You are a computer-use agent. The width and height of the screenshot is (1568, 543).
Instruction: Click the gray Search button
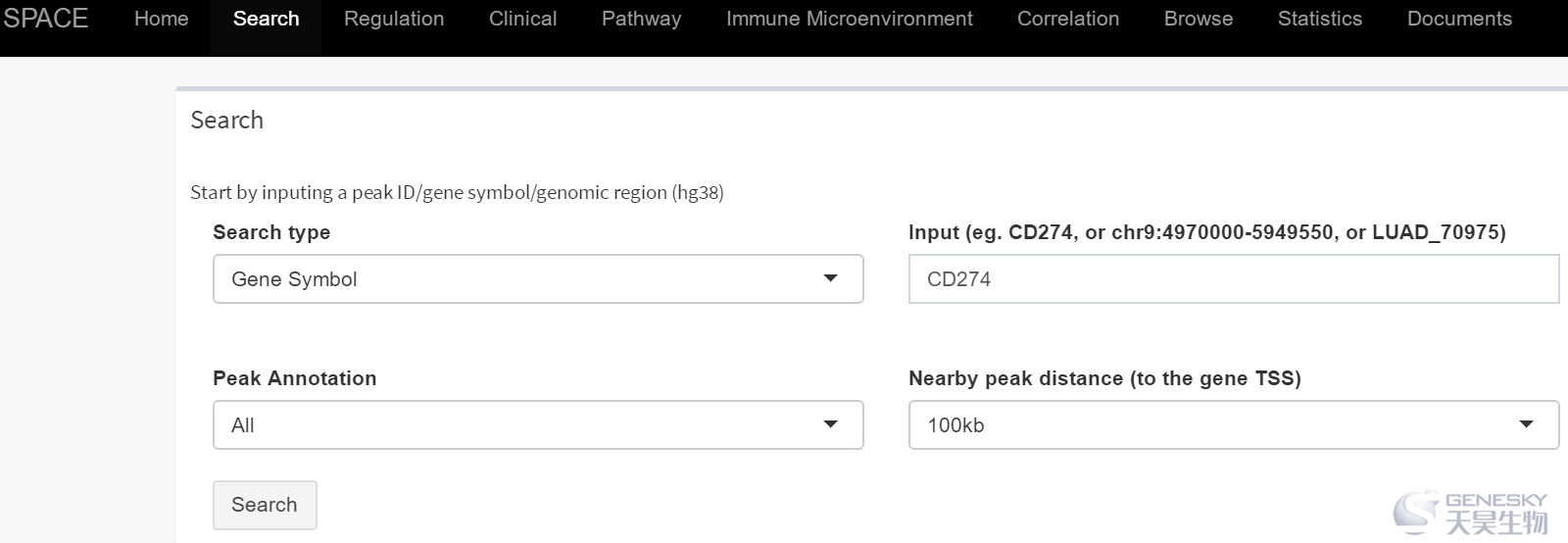pos(265,505)
